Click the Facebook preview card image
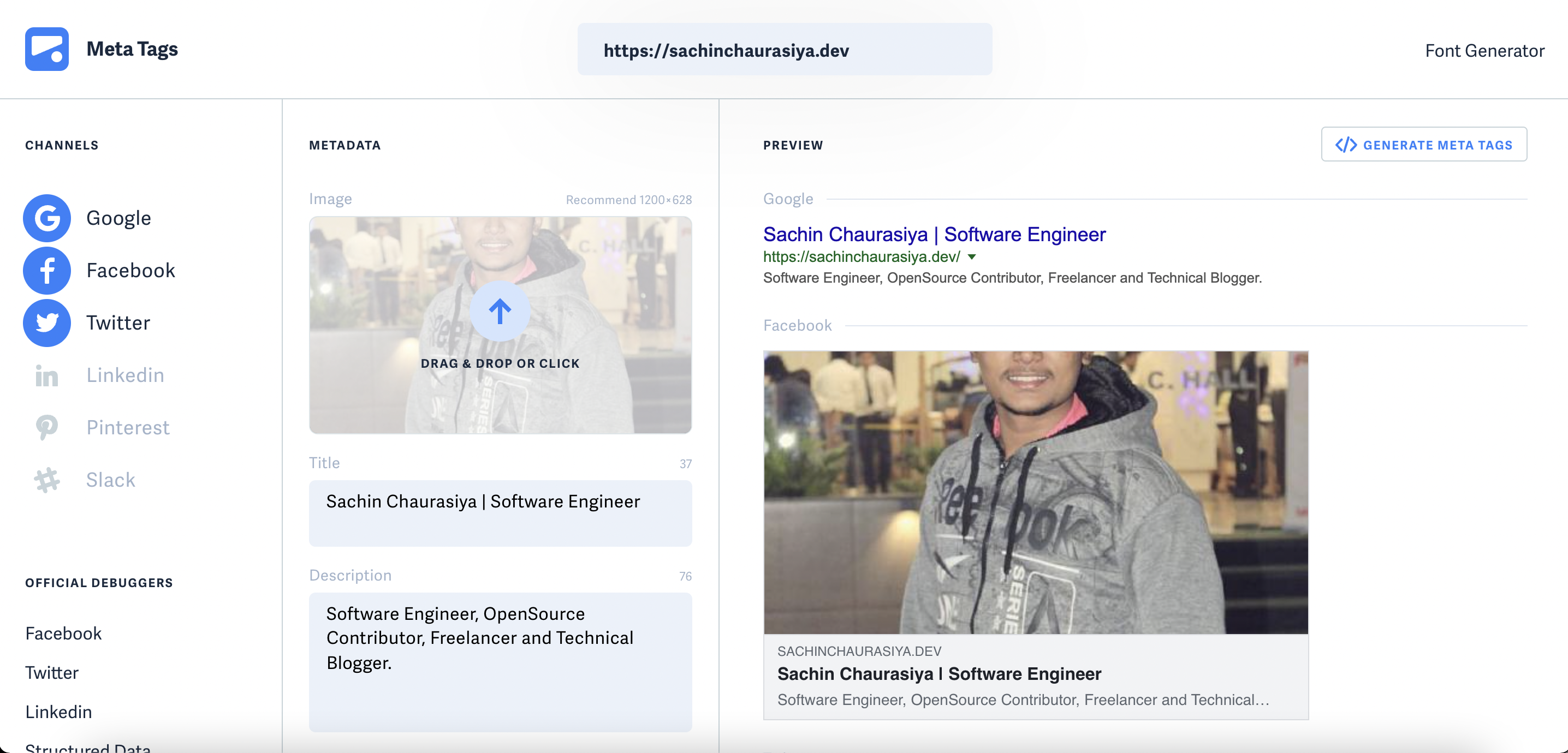 tap(1035, 492)
